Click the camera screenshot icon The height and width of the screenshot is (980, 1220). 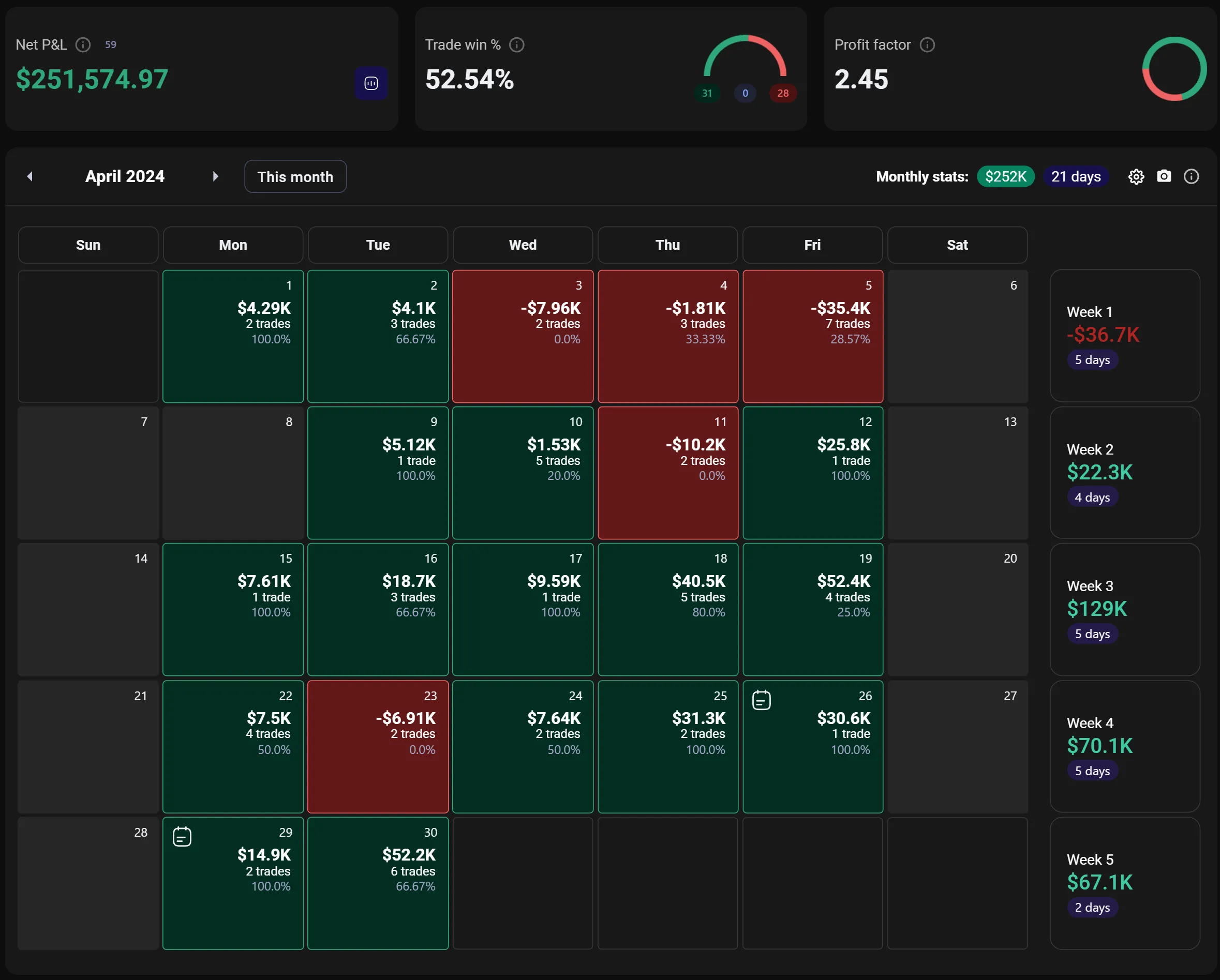click(x=1164, y=176)
